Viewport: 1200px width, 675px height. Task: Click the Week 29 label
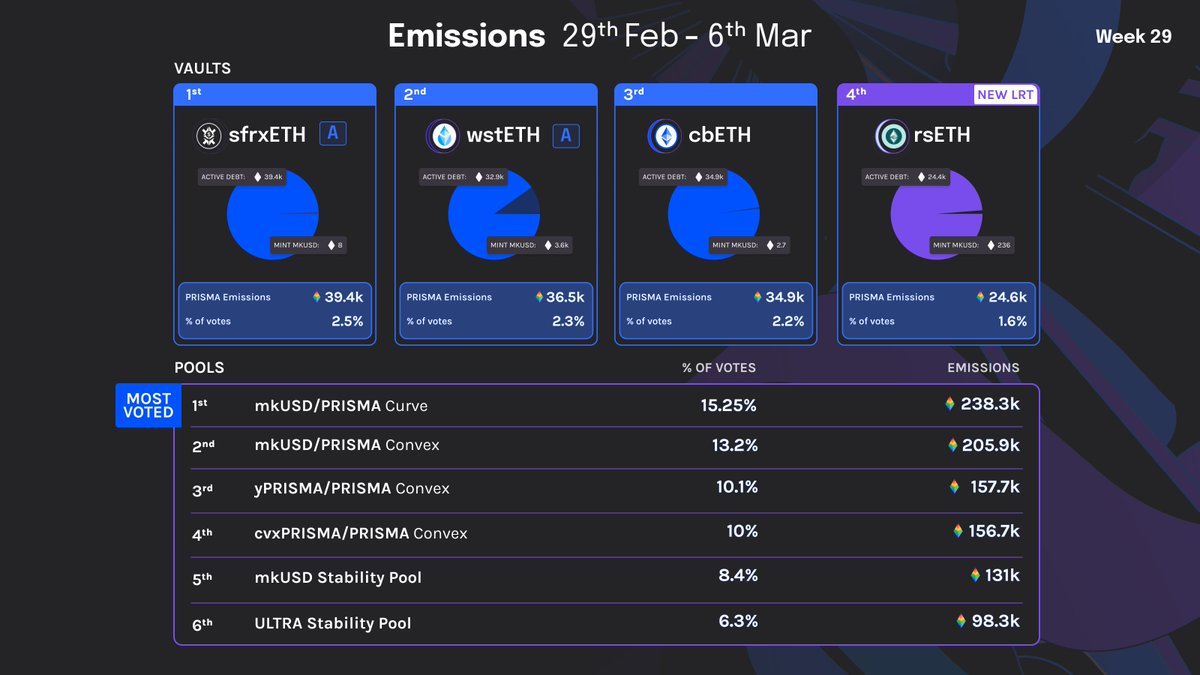(x=1133, y=36)
